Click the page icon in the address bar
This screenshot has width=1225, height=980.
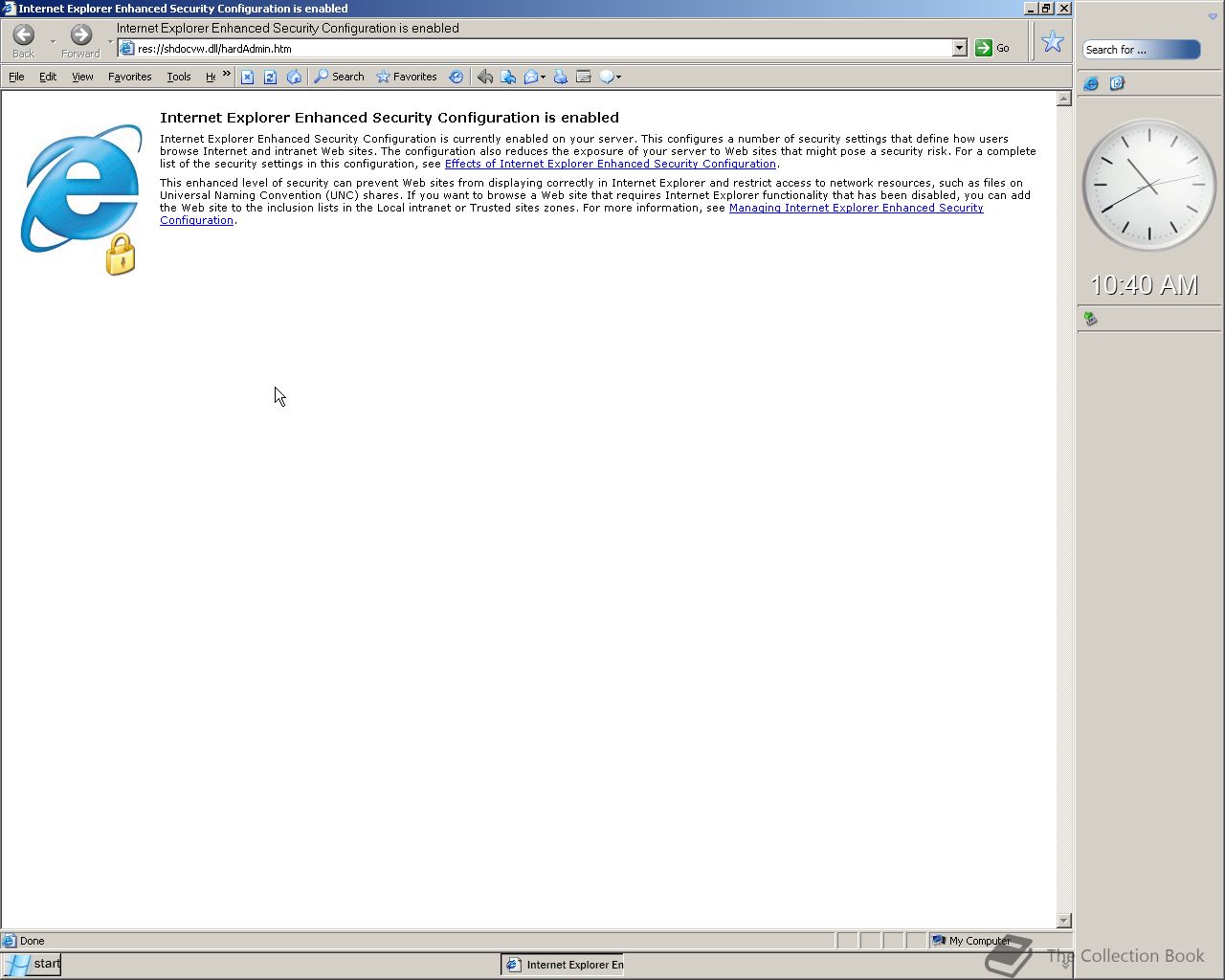(x=127, y=48)
